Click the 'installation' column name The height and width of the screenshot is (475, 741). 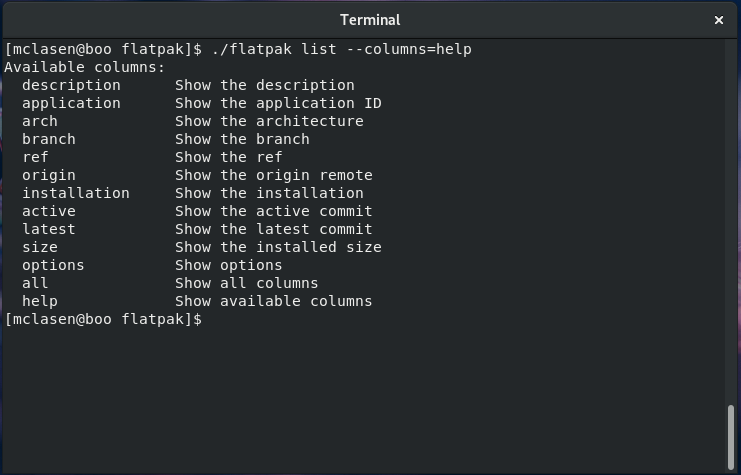[x=76, y=193]
